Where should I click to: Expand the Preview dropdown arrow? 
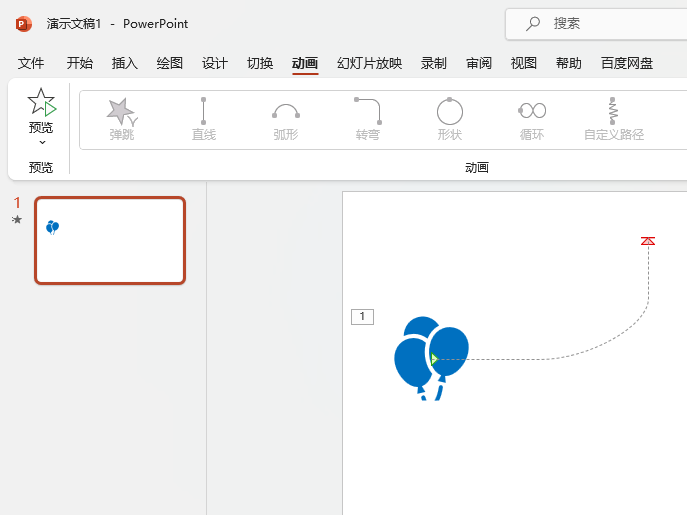pyautogui.click(x=42, y=142)
